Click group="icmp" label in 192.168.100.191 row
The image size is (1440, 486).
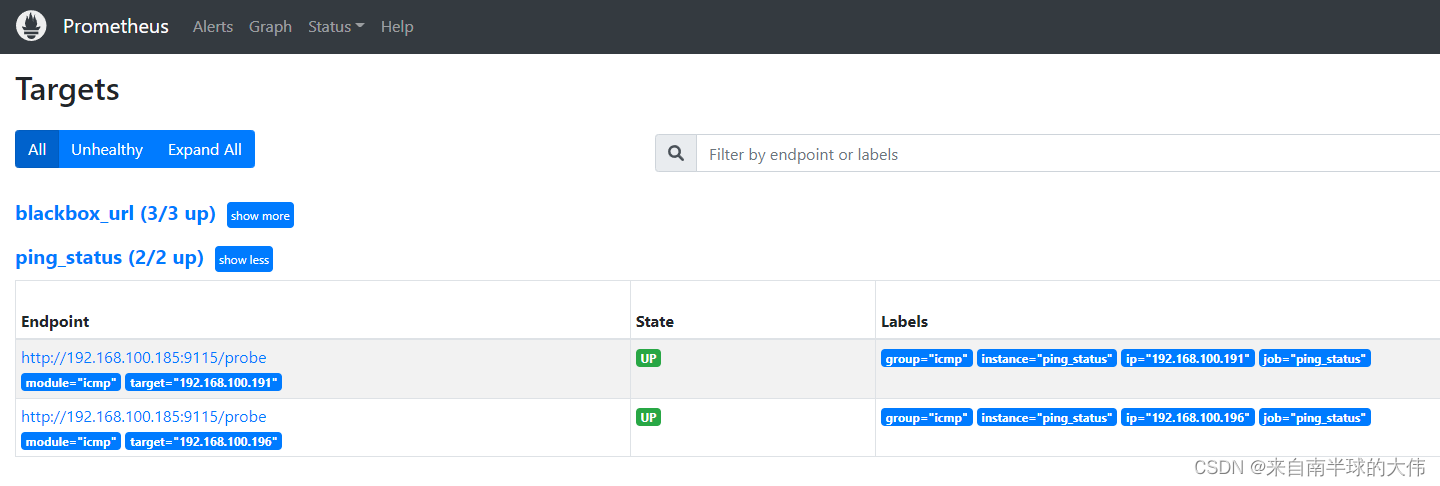927,358
